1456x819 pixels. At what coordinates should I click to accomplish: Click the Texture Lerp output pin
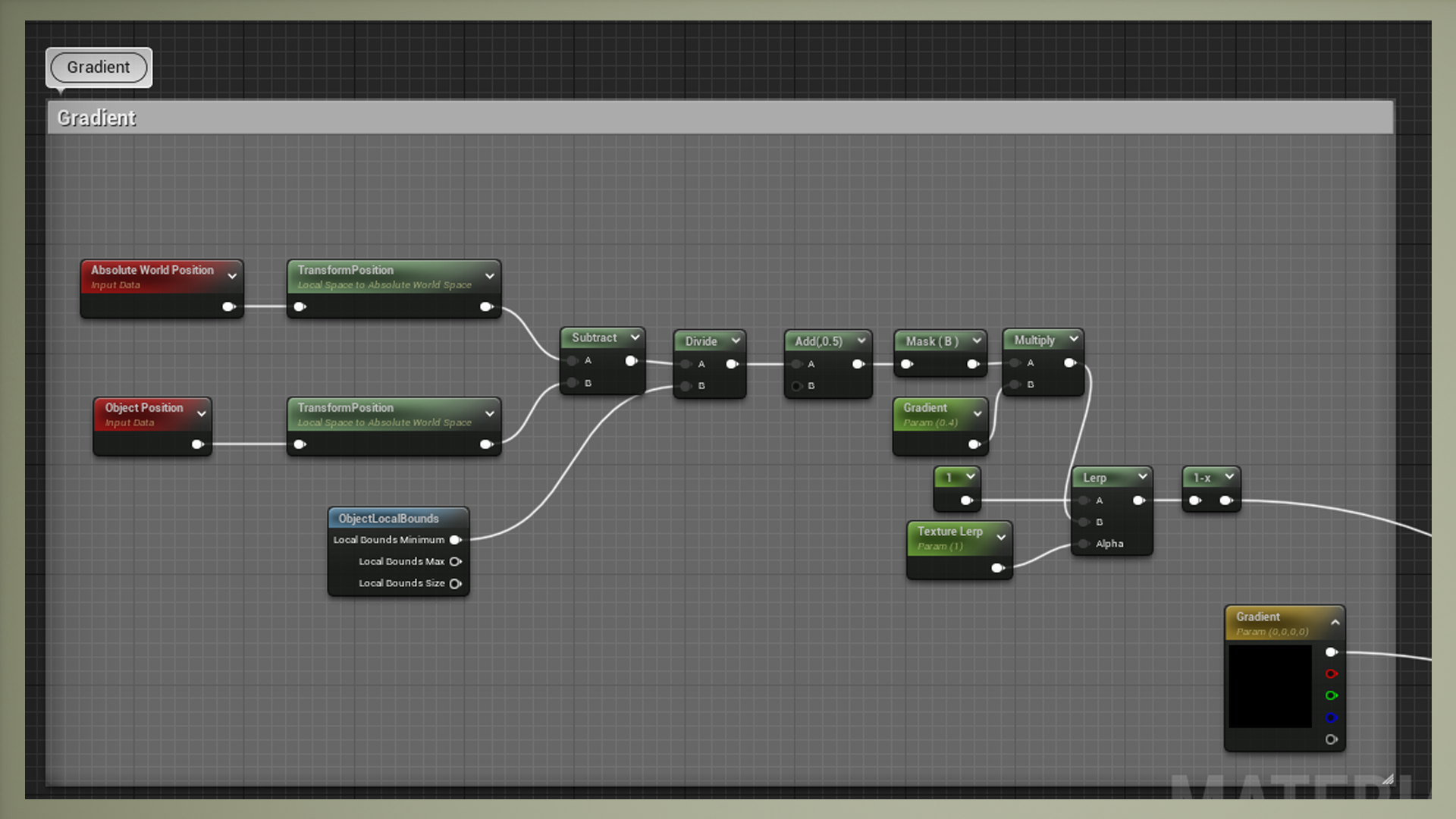[997, 568]
